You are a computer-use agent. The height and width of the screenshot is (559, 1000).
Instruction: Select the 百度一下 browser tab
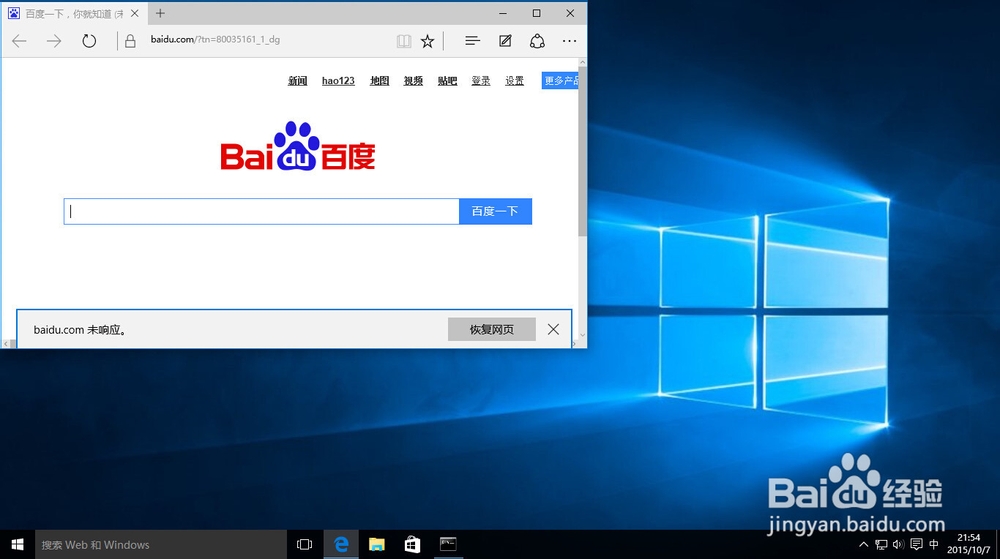73,13
